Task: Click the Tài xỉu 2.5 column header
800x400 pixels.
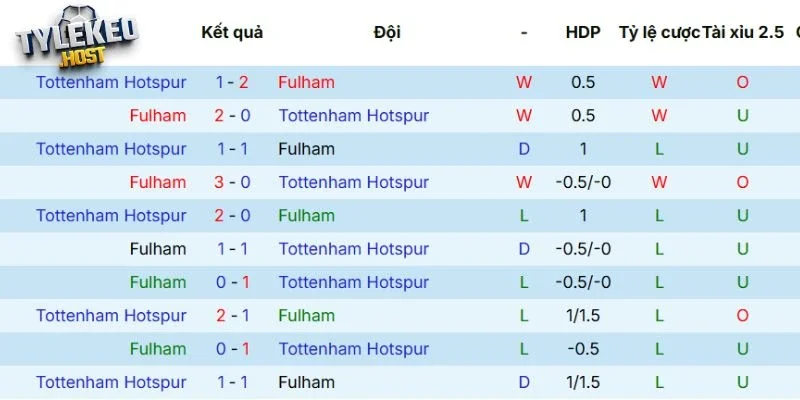Action: pos(743,32)
